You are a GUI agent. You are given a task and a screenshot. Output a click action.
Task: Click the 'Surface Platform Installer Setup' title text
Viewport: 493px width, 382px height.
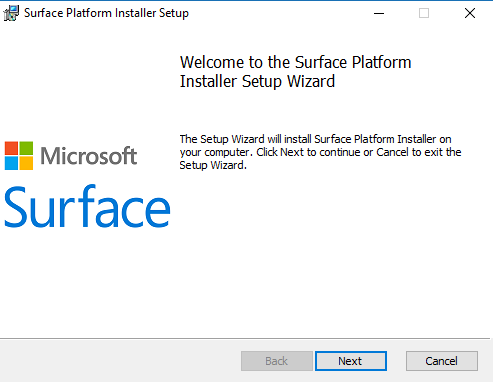coord(106,13)
